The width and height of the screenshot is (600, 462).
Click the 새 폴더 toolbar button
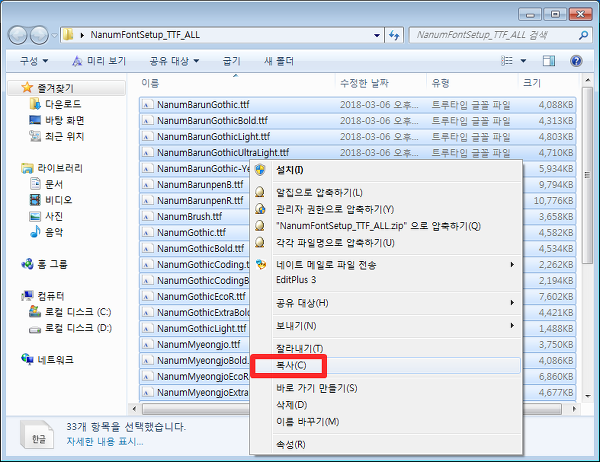click(279, 61)
